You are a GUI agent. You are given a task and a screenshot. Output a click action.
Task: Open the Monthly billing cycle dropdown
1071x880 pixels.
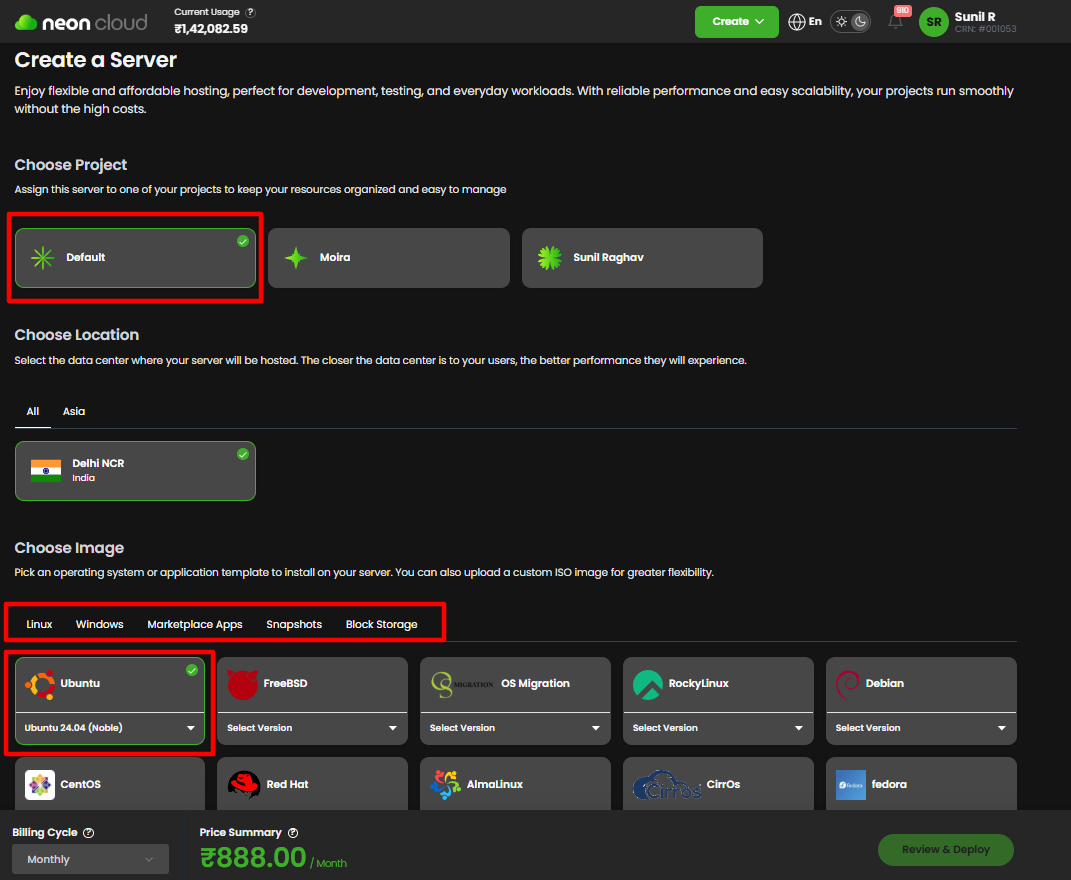90,859
